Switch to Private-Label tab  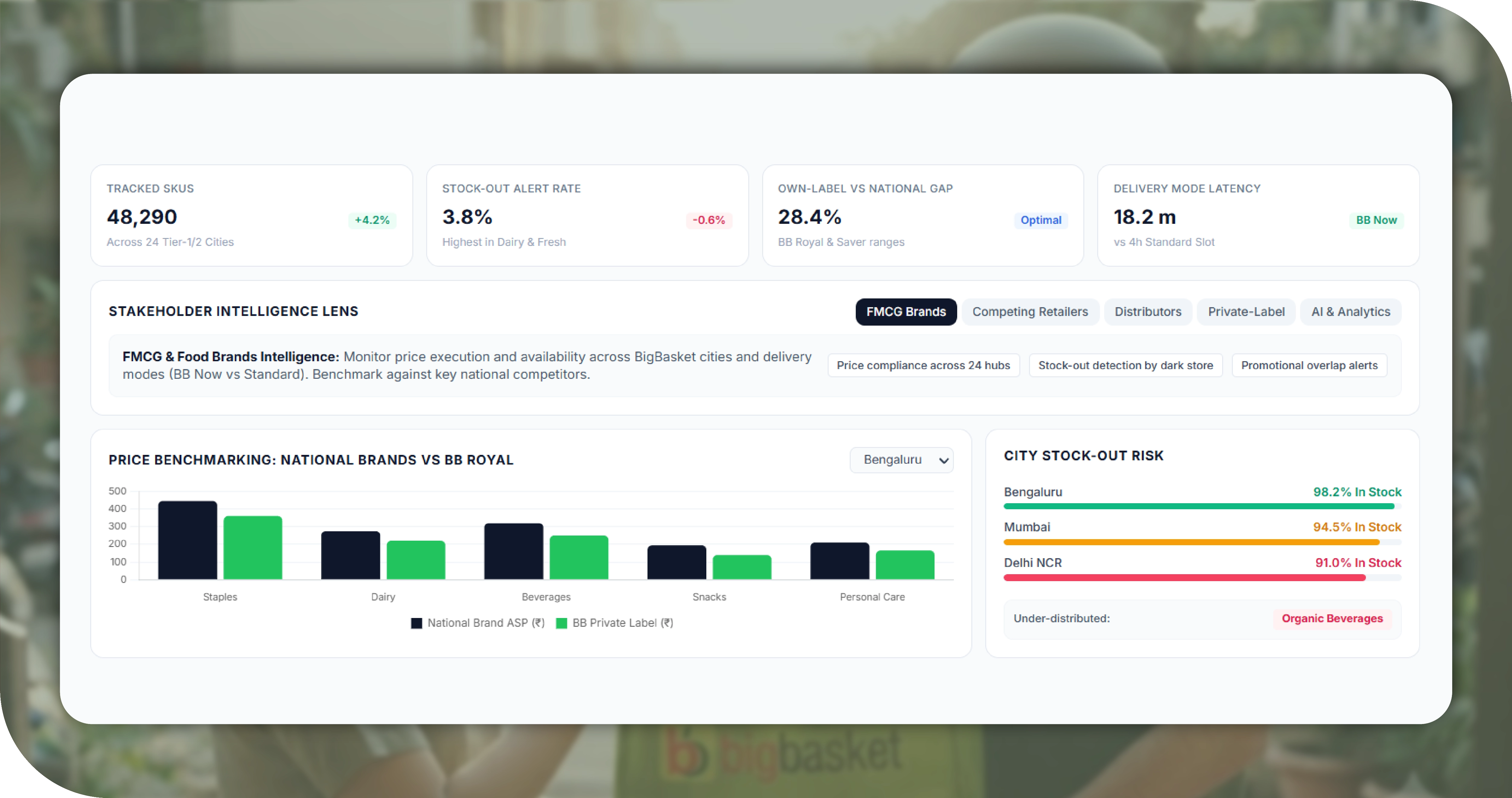point(1246,312)
